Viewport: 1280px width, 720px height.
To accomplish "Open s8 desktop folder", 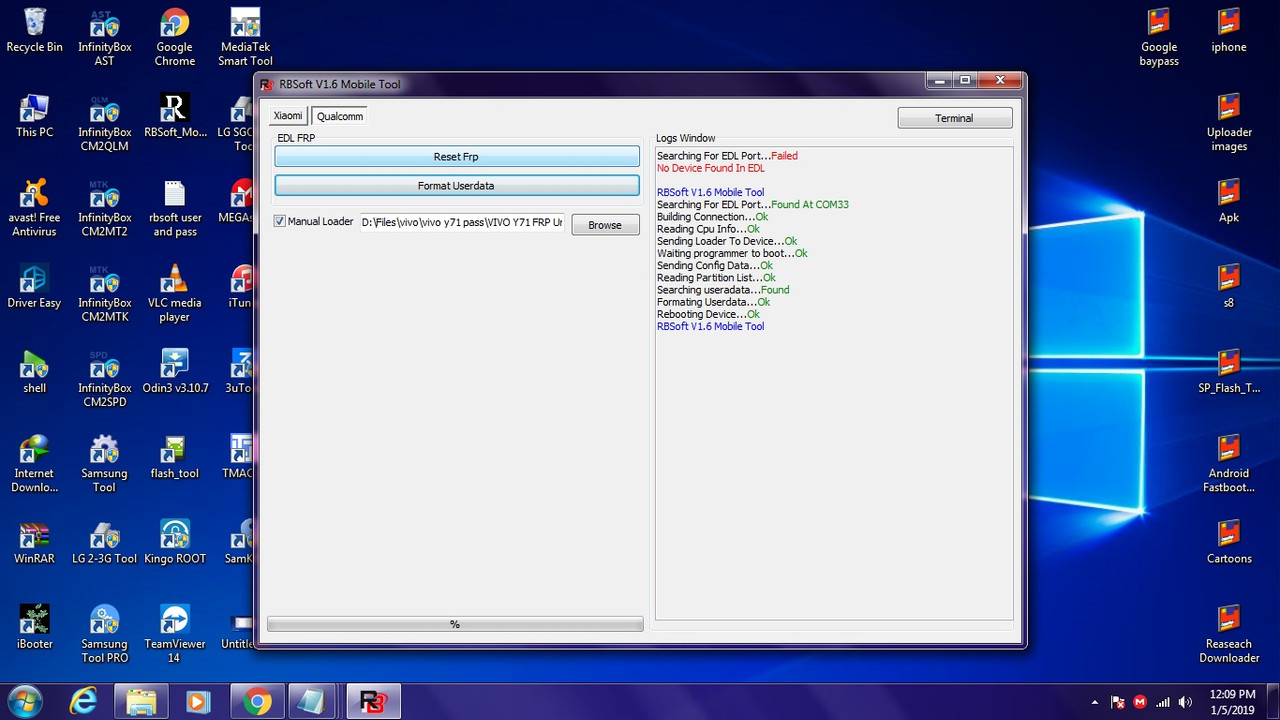I will pyautogui.click(x=1229, y=287).
